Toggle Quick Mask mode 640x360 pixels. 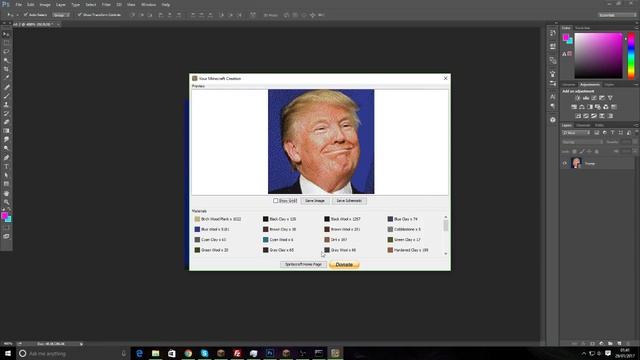(6, 228)
